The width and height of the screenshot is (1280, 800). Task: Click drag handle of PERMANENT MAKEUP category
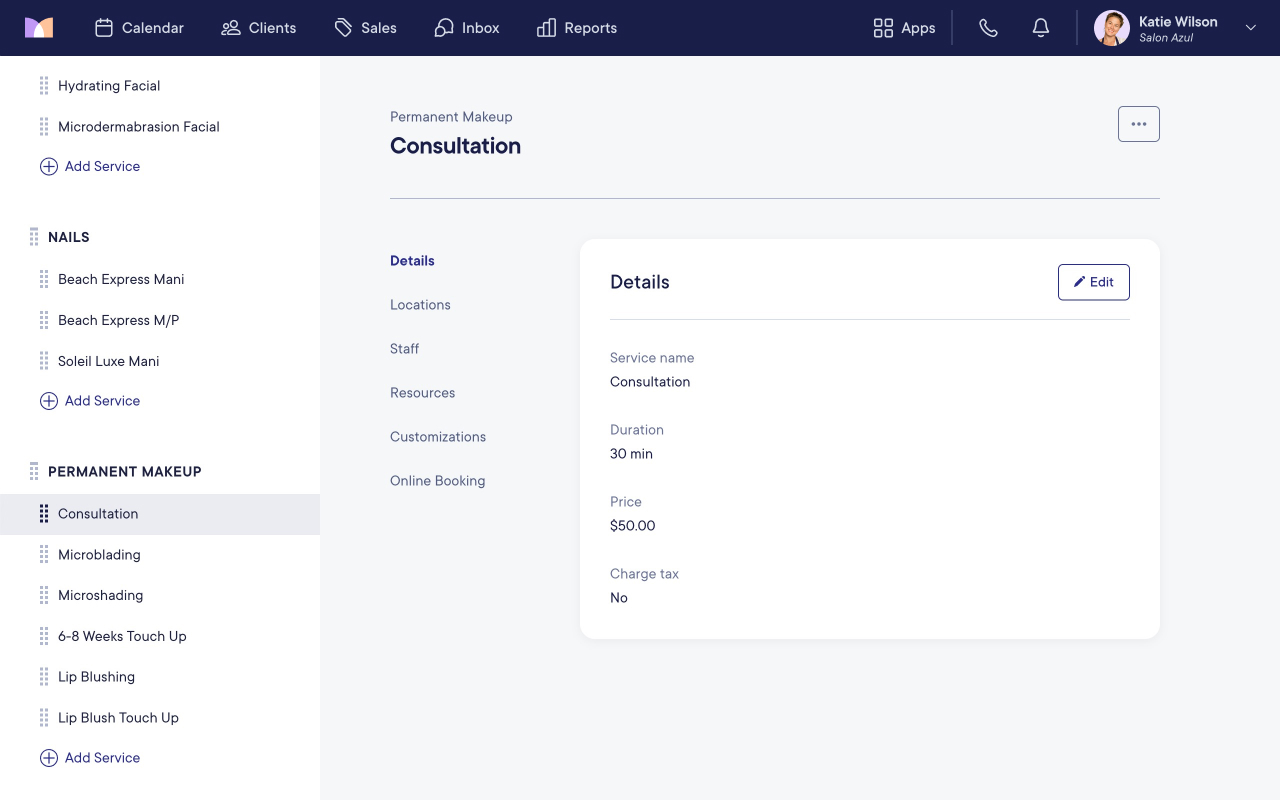pyautogui.click(x=34, y=471)
